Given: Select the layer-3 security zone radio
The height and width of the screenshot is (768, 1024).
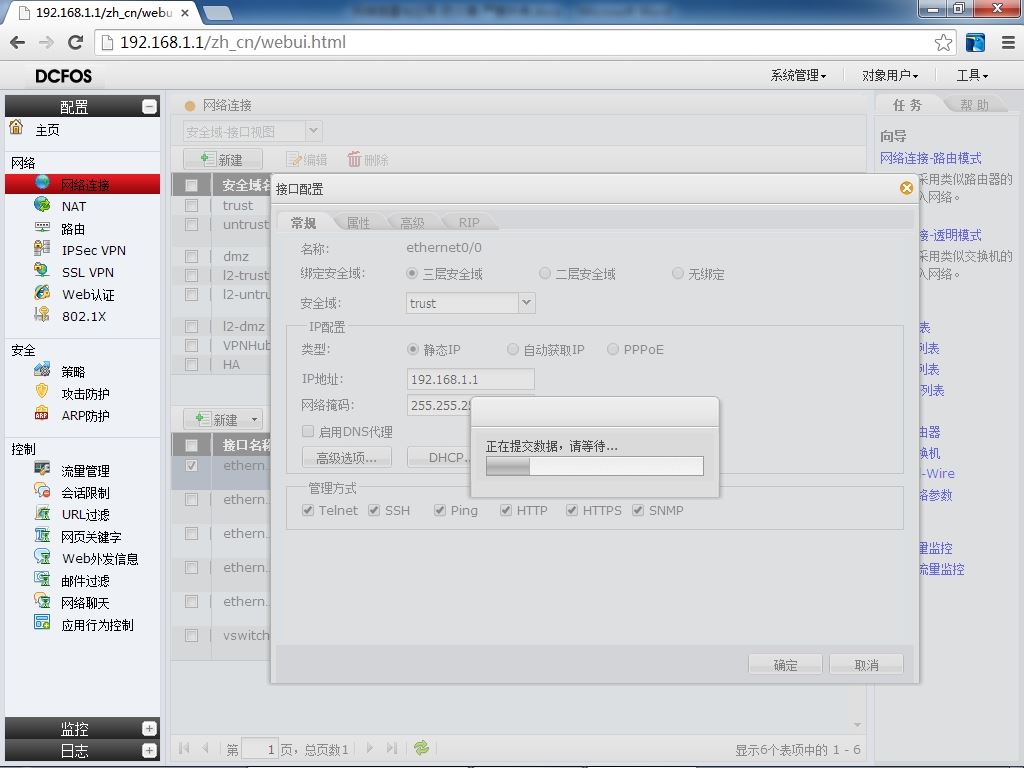Looking at the screenshot, I should click(x=412, y=274).
